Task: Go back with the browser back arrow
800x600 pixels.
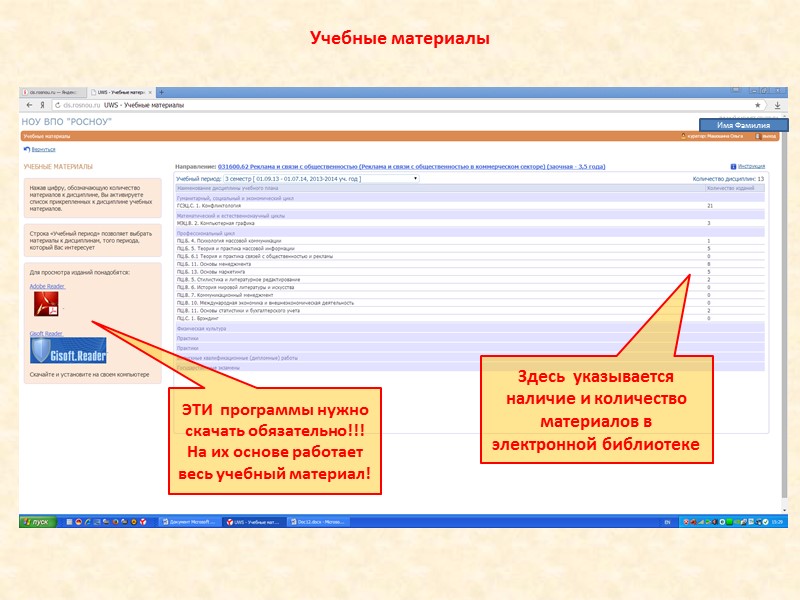Action: pyautogui.click(x=29, y=105)
